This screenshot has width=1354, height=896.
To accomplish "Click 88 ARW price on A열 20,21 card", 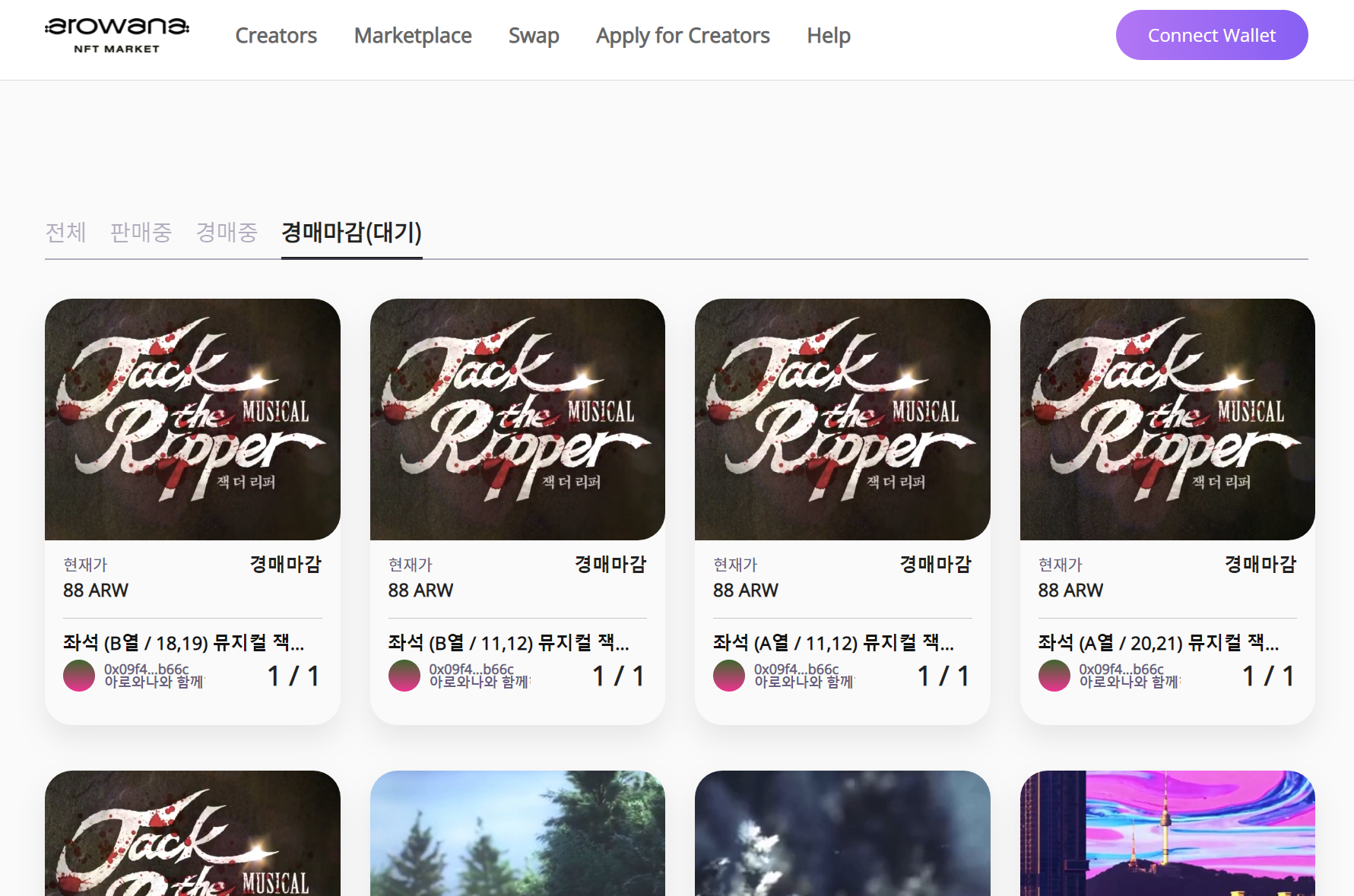I will click(1070, 590).
